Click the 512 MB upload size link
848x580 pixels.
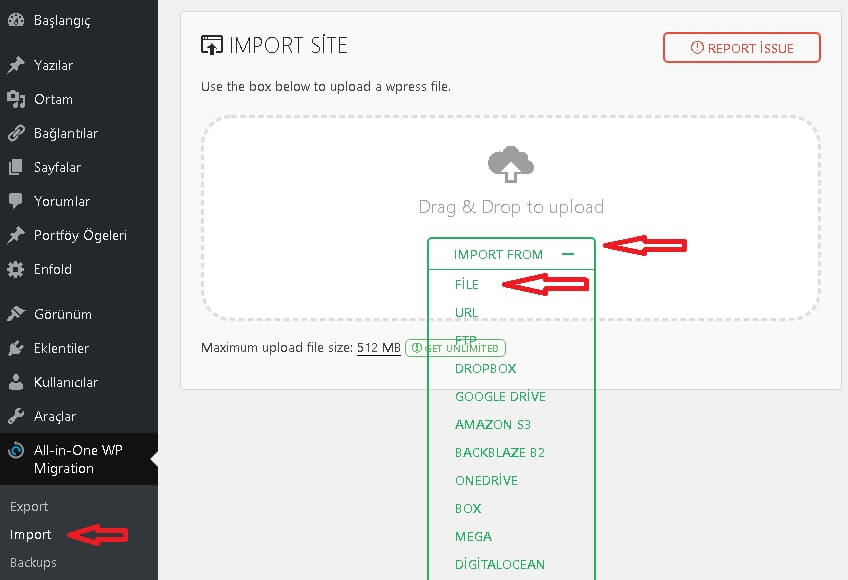(x=379, y=348)
